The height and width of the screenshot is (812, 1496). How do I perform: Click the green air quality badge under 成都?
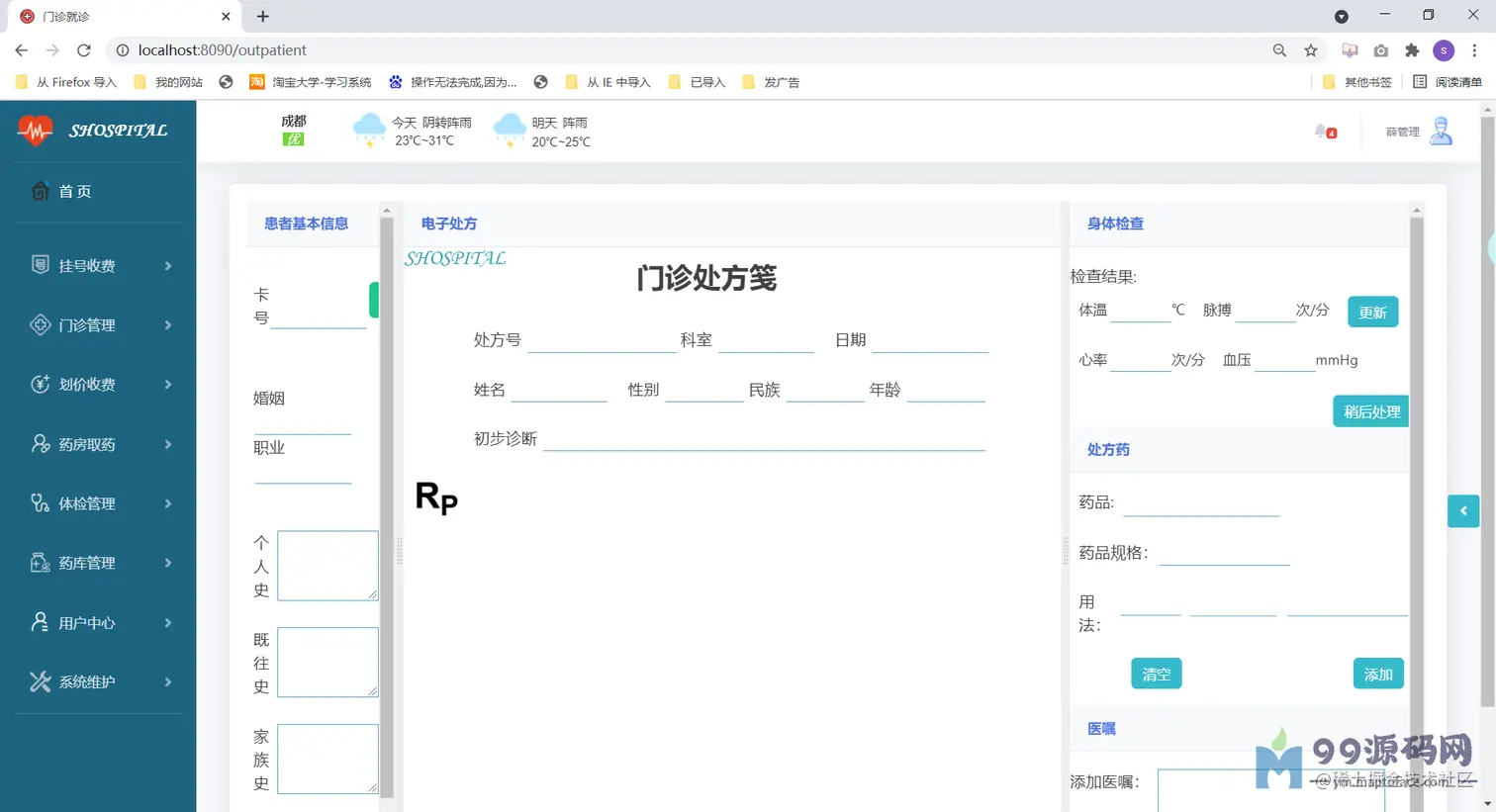pyautogui.click(x=293, y=139)
